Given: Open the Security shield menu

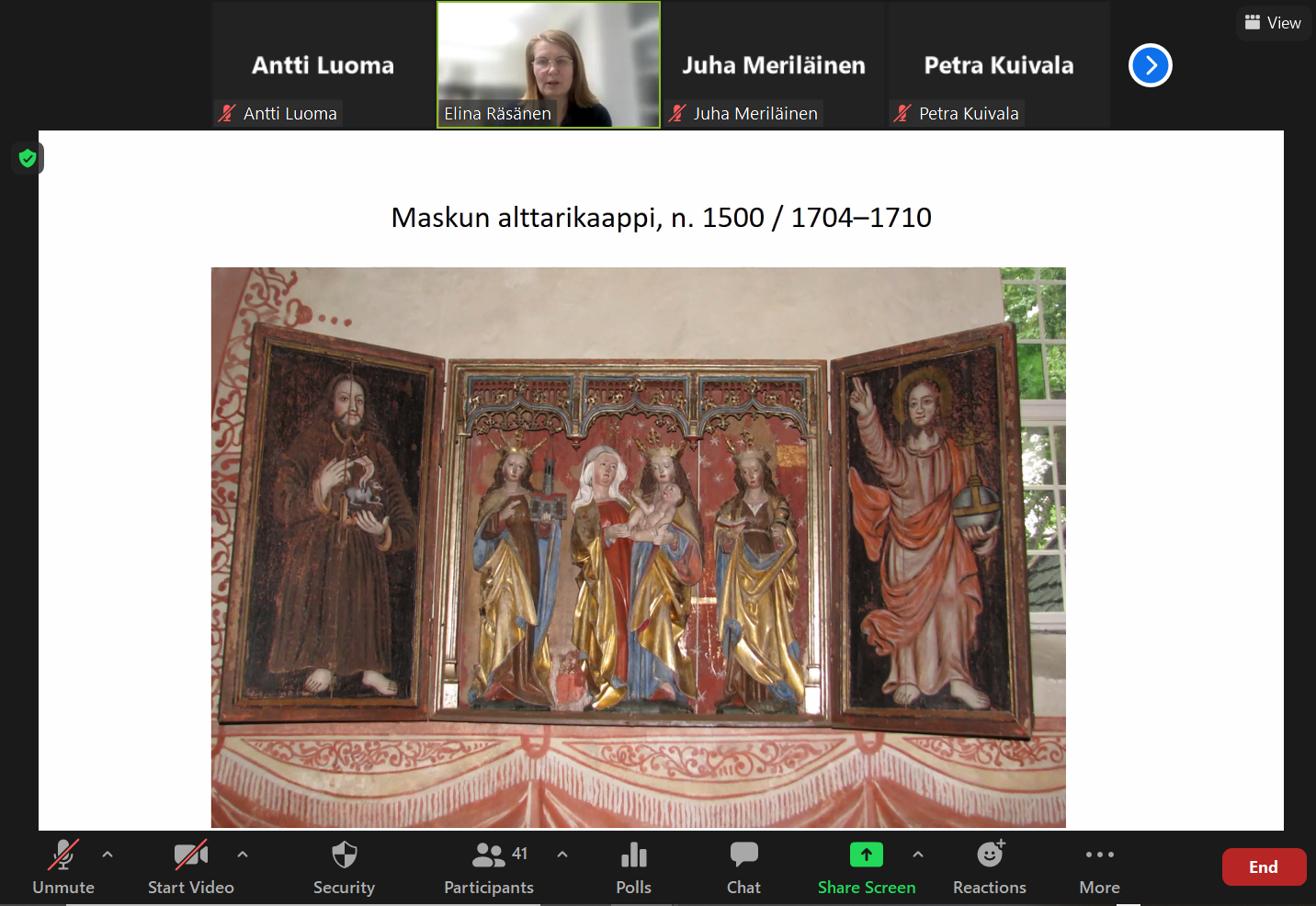Looking at the screenshot, I should [344, 867].
